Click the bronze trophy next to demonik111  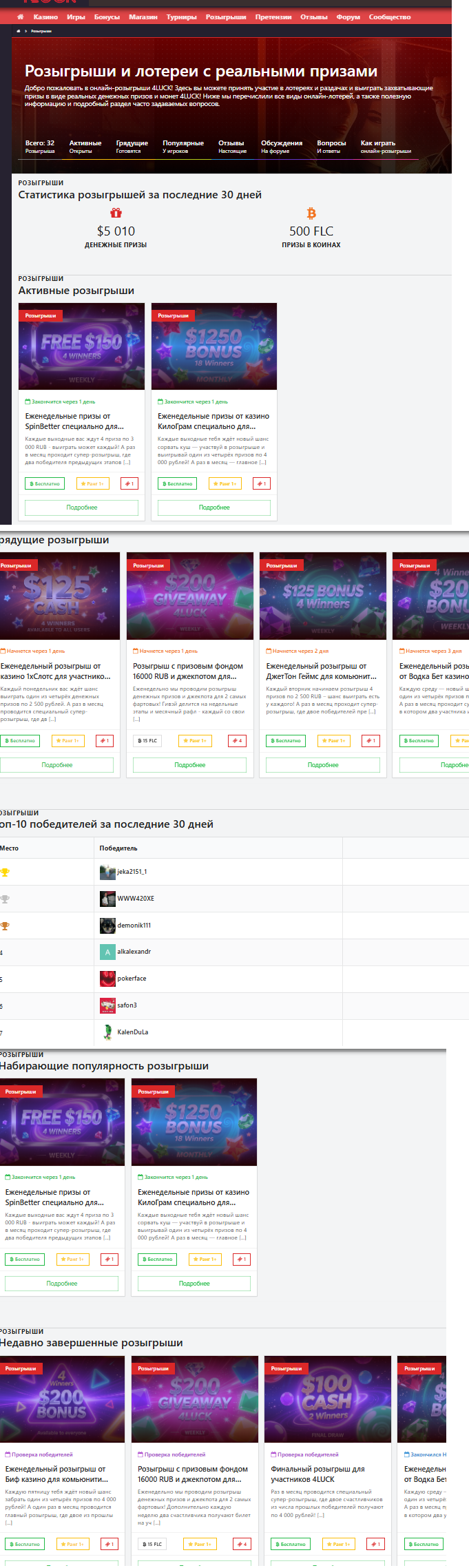pos(5,926)
